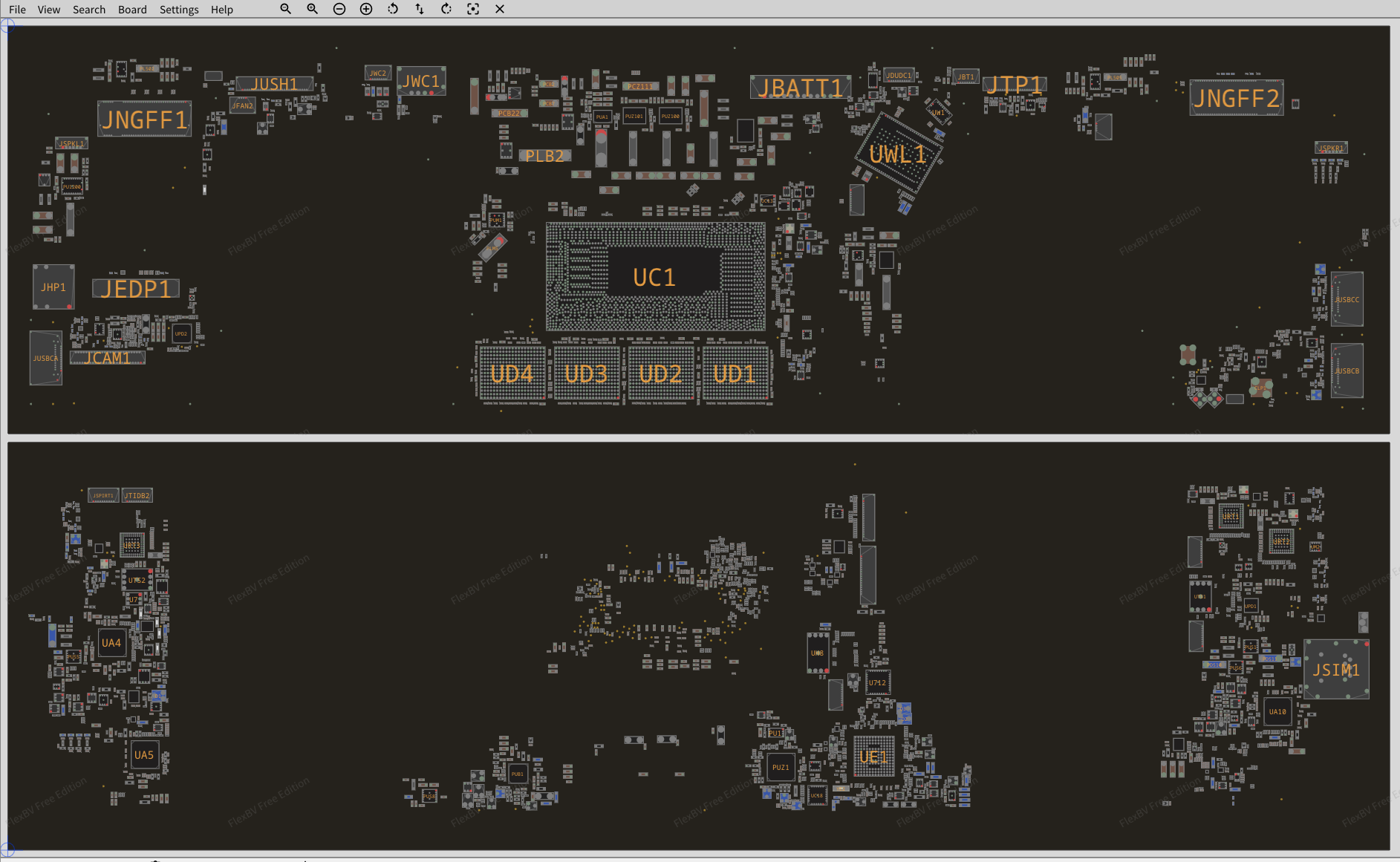Click the UD4 memory chip
Viewport: 1400px width, 862px height.
pos(512,373)
